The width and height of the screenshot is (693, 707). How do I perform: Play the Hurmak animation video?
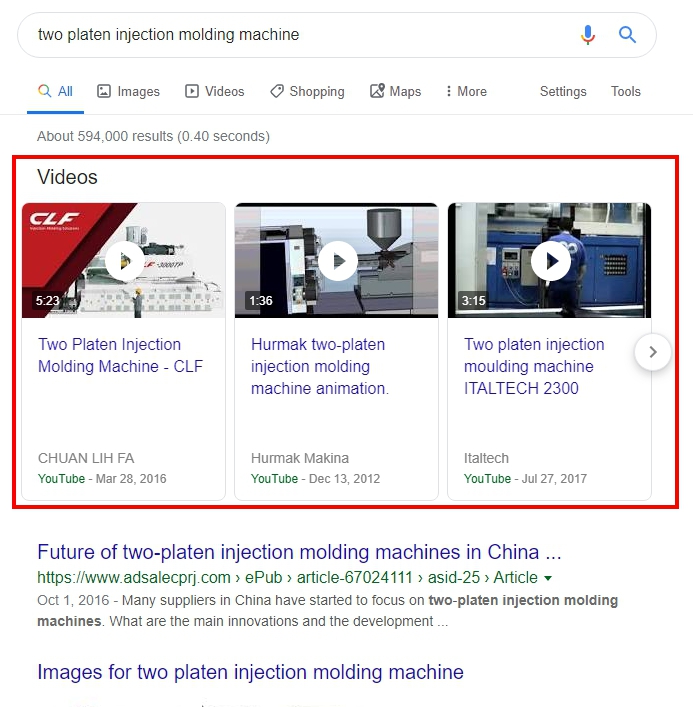click(x=338, y=261)
